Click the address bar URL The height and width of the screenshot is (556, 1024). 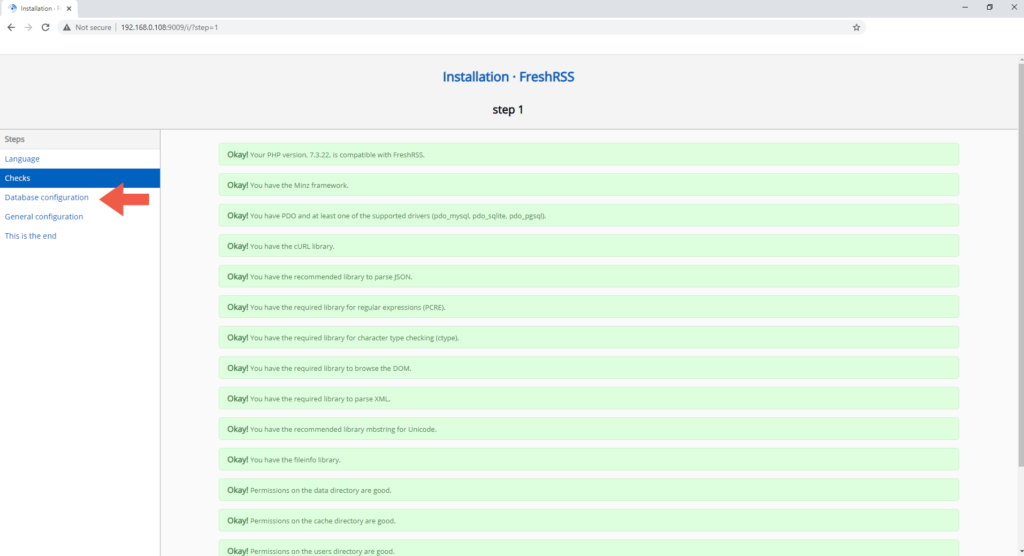(x=169, y=27)
